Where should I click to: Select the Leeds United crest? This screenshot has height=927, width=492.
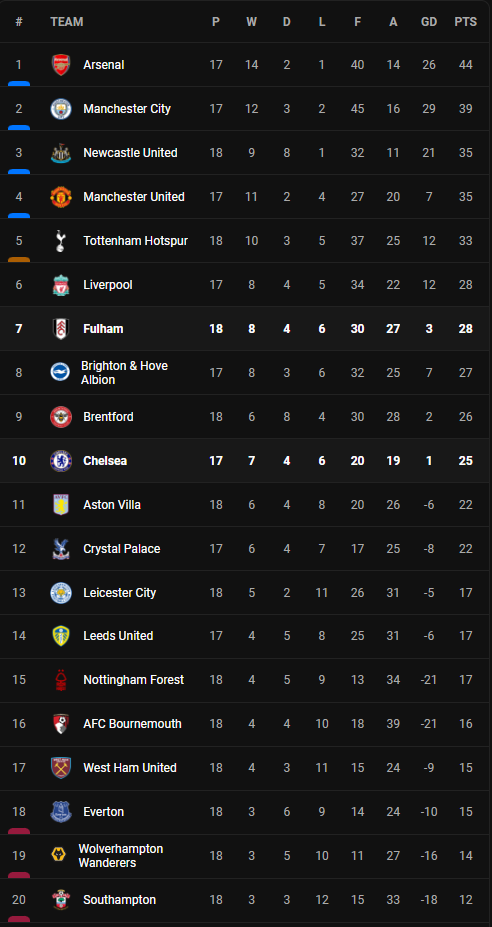[x=61, y=636]
